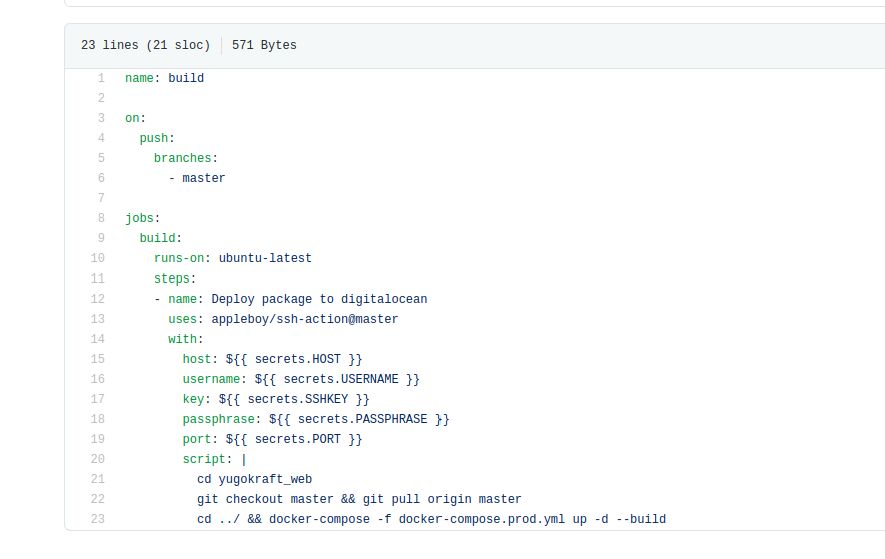The height and width of the screenshot is (559, 885).
Task: Click line number 6 beside master branch
Action: [100, 178]
